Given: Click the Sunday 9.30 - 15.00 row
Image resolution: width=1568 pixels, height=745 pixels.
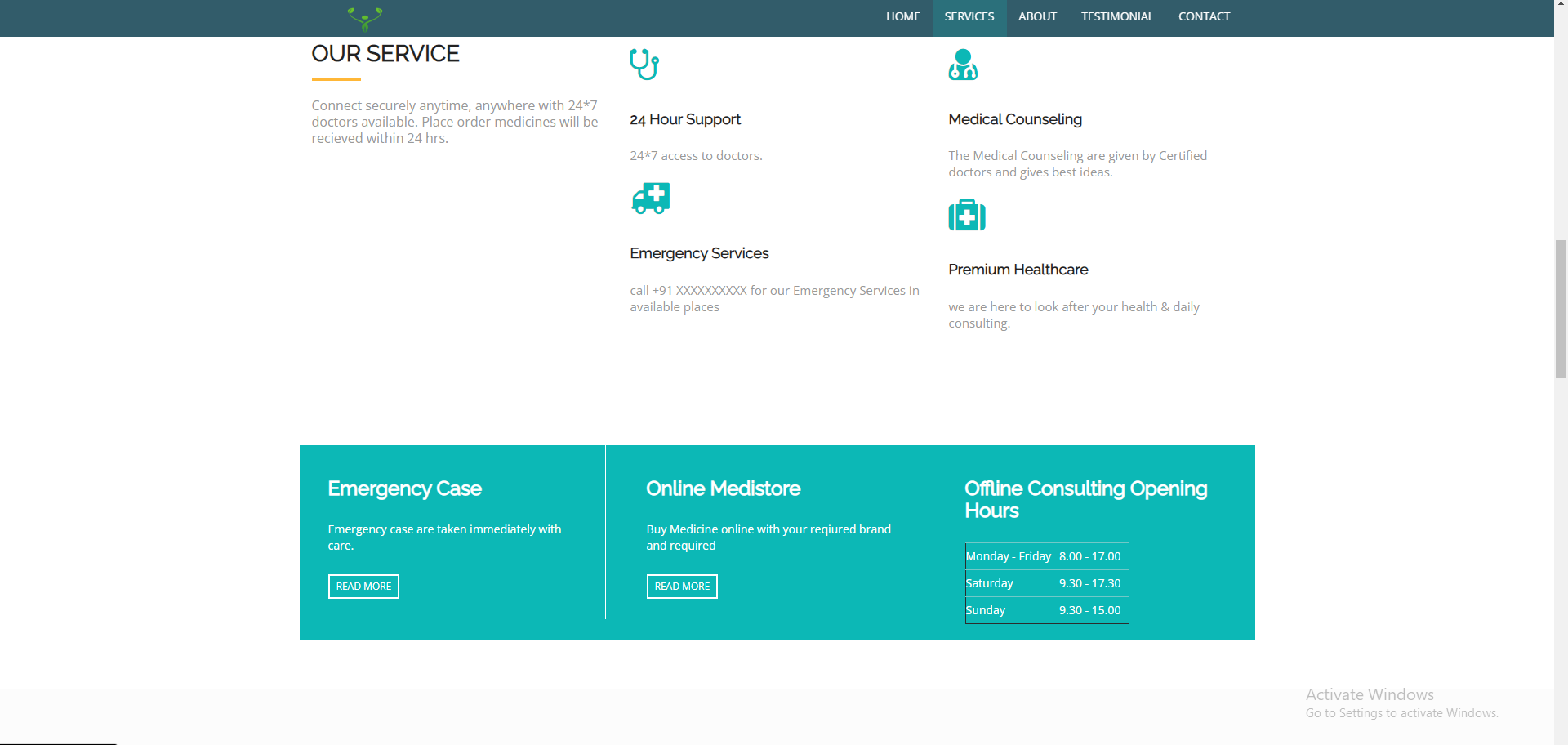Looking at the screenshot, I should point(1046,610).
